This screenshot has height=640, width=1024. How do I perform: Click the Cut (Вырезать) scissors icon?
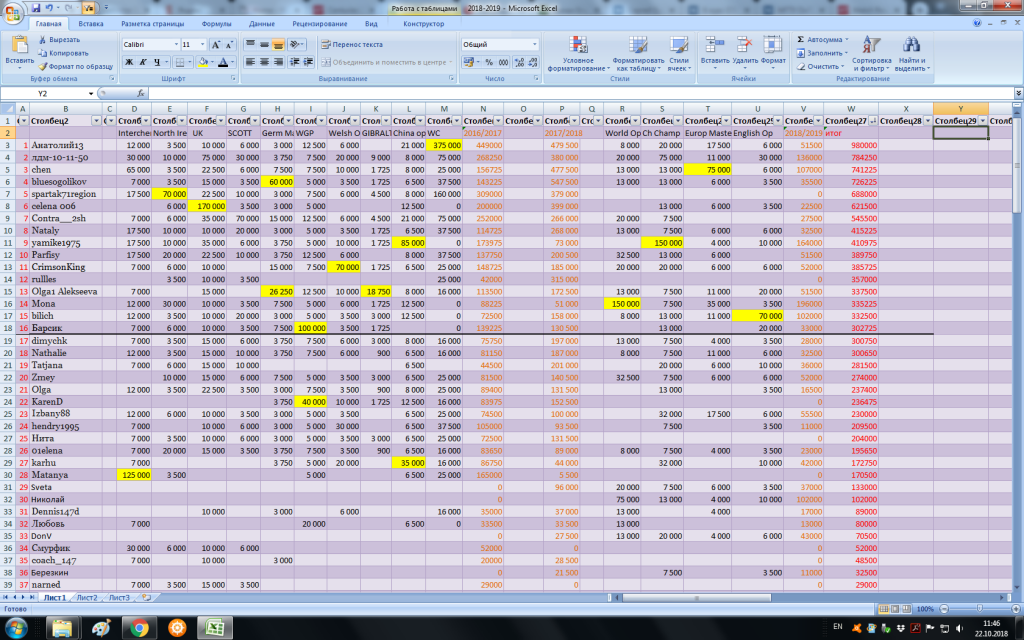tap(42, 39)
